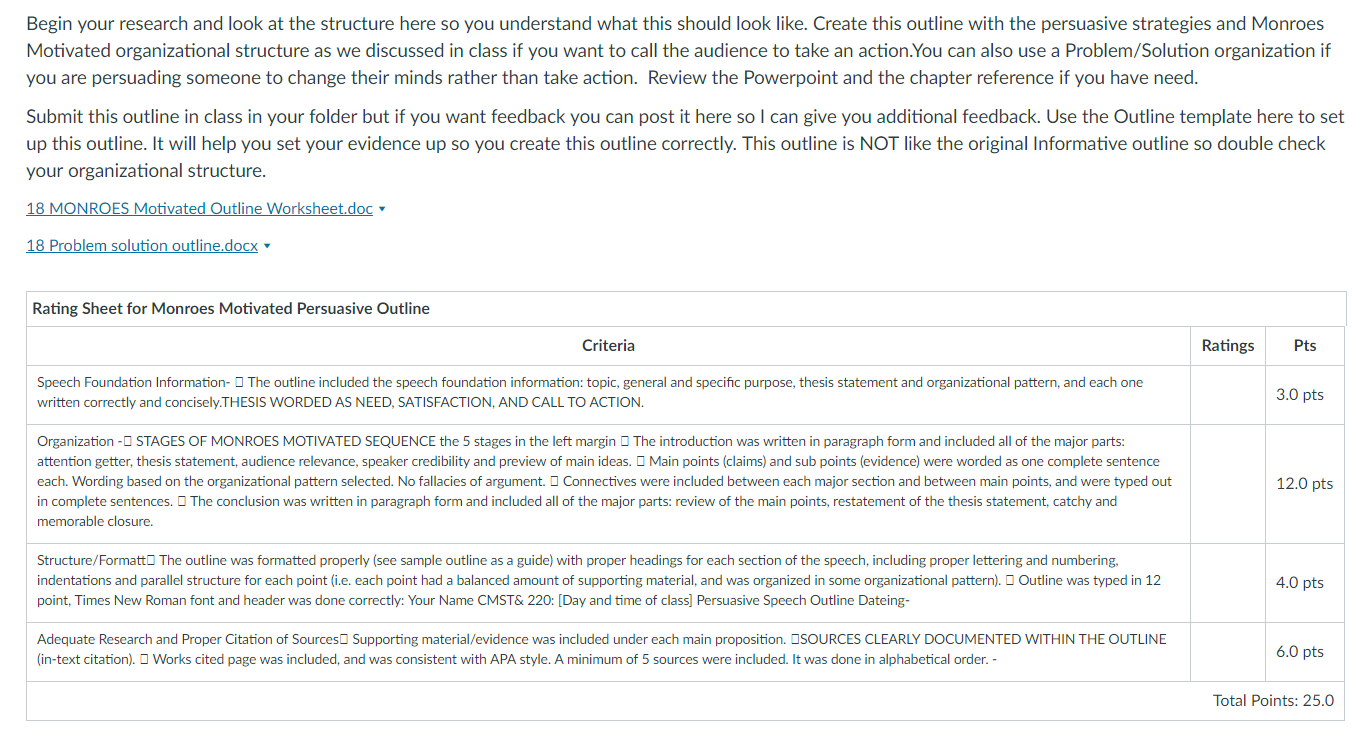Click the 12.0 pts cell
Viewport: 1371px width, 742px height.
(1304, 483)
